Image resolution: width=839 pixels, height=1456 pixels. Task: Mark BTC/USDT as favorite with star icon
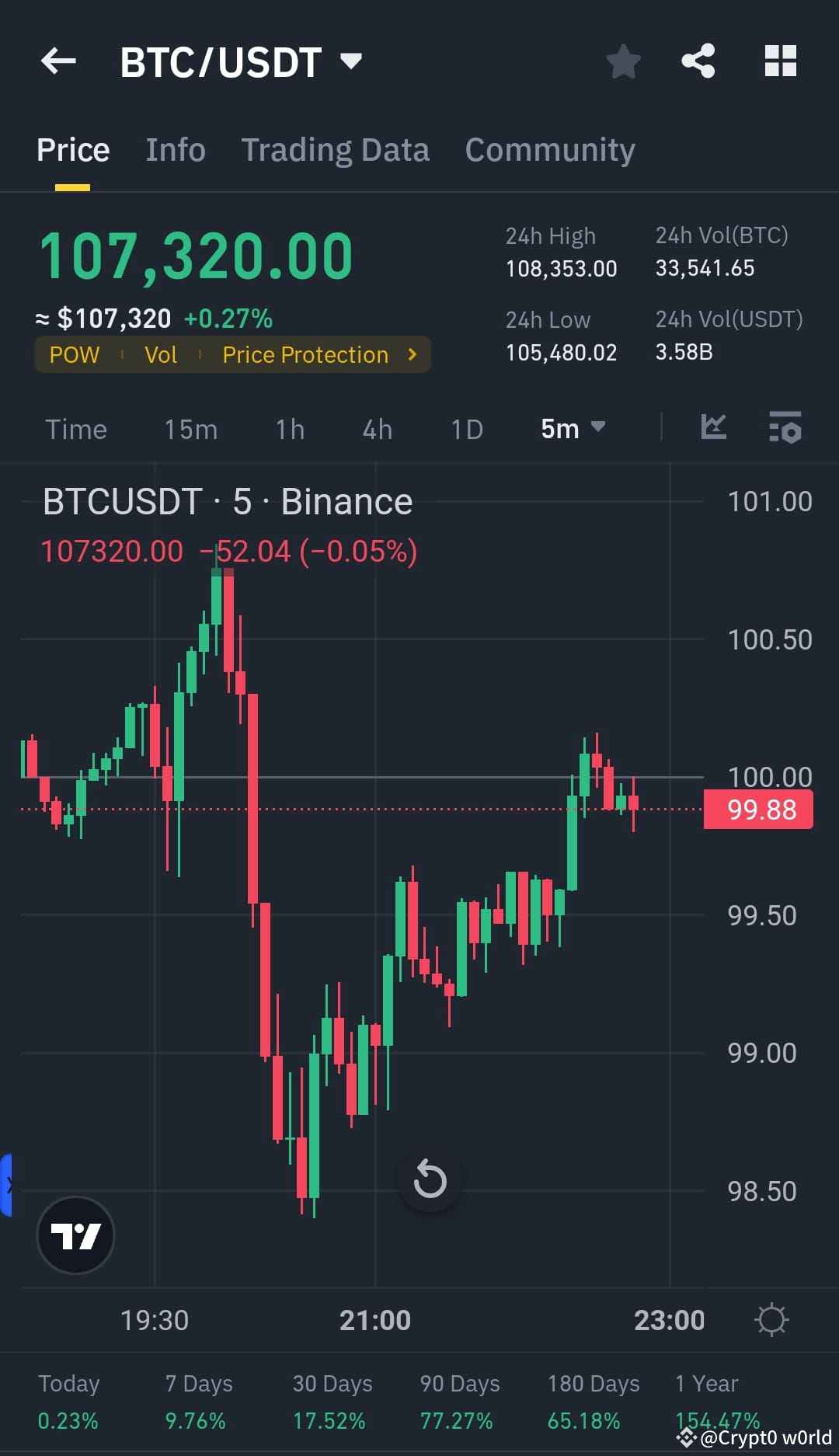point(624,61)
